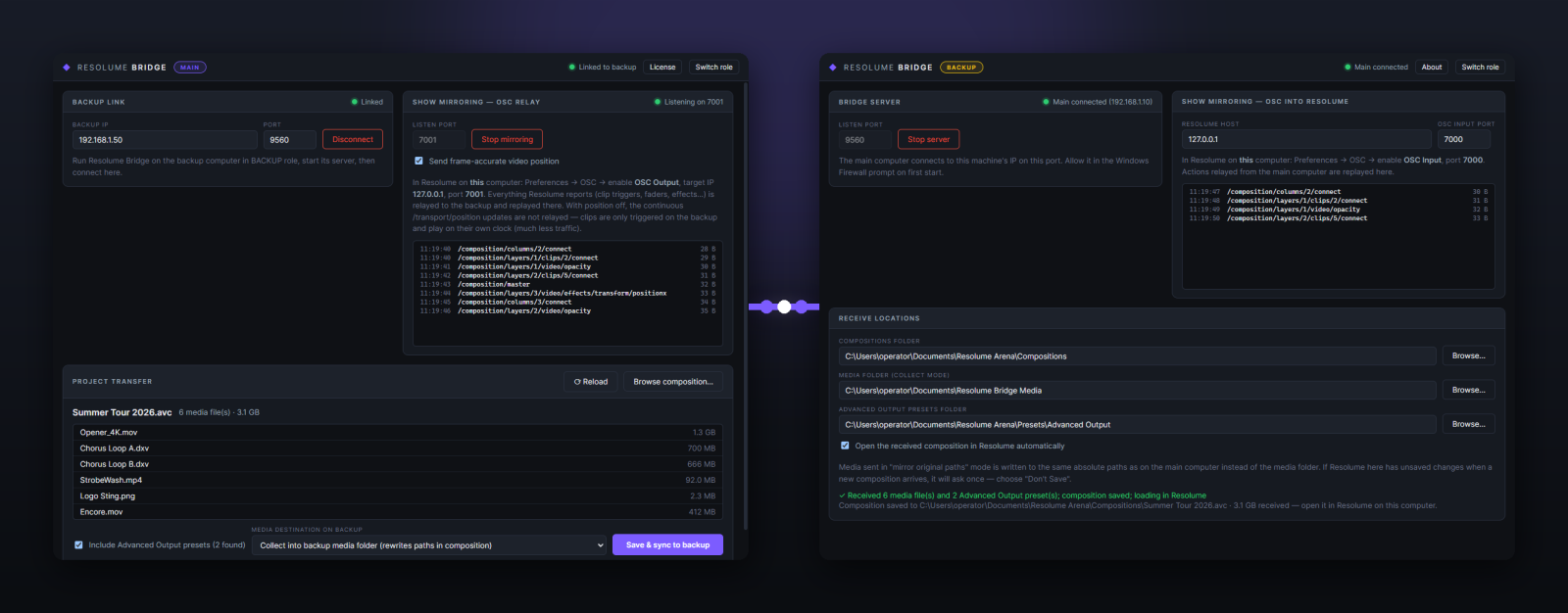This screenshot has height=613, width=1568.
Task: Click the Stop server button
Action: point(928,140)
